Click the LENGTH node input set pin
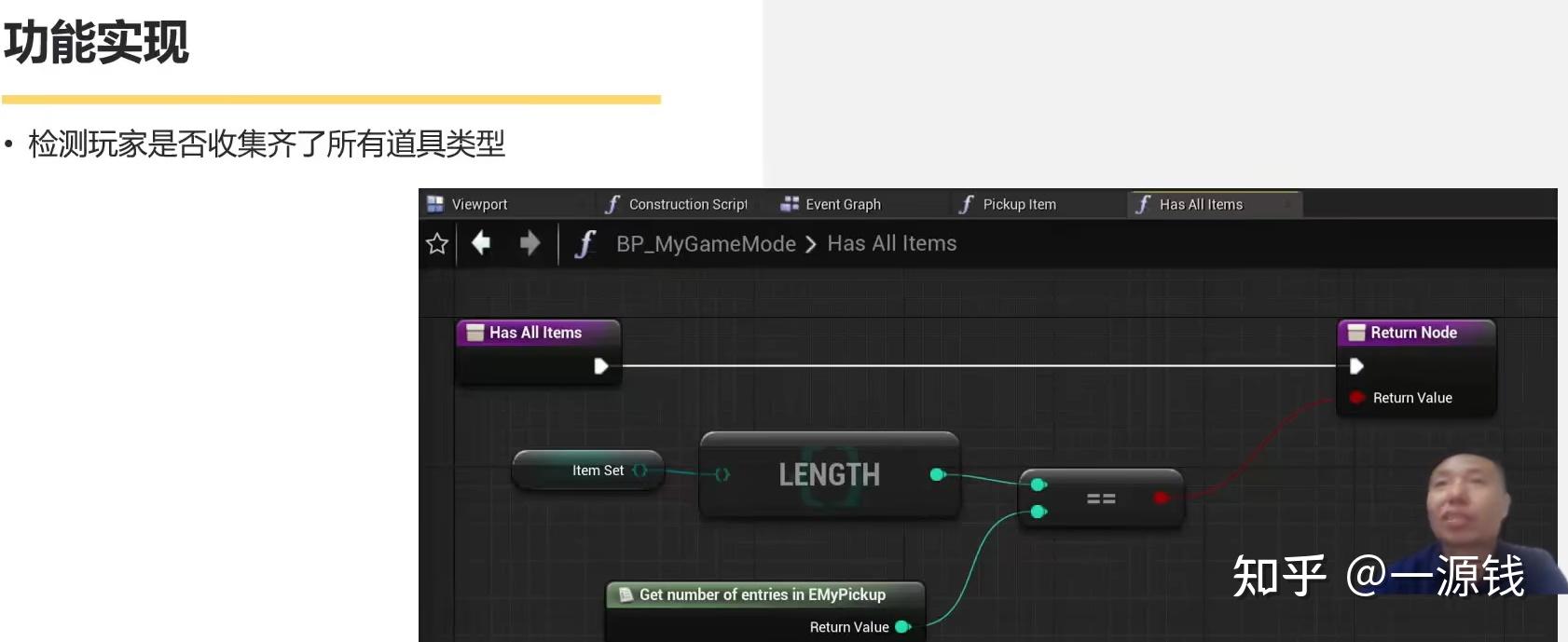Screen dimensions: 1568x642 (x=722, y=475)
